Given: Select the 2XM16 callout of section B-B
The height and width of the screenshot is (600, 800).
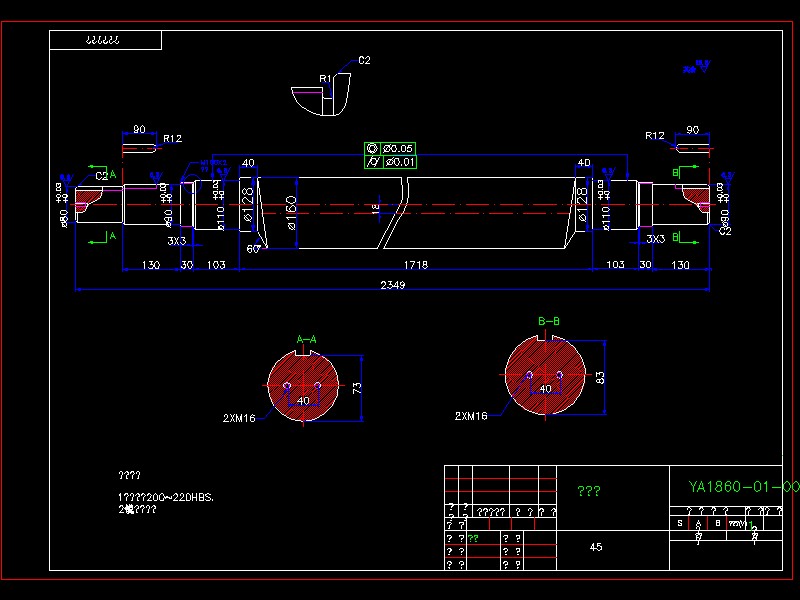Looking at the screenshot, I should point(470,416).
